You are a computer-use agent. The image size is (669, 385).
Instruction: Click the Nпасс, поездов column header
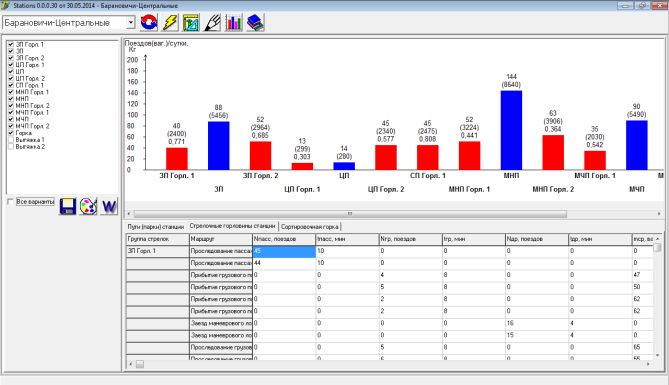[x=284, y=239]
